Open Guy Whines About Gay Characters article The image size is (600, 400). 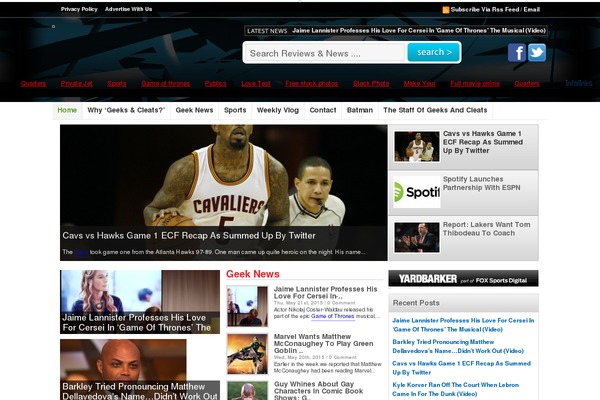[x=318, y=390]
